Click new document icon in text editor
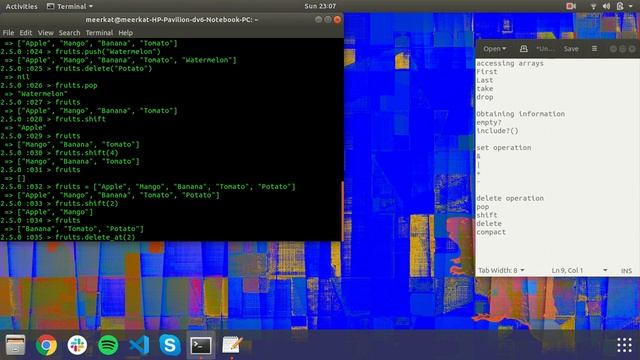Screen dimensions: 640x360 (x=524, y=49)
